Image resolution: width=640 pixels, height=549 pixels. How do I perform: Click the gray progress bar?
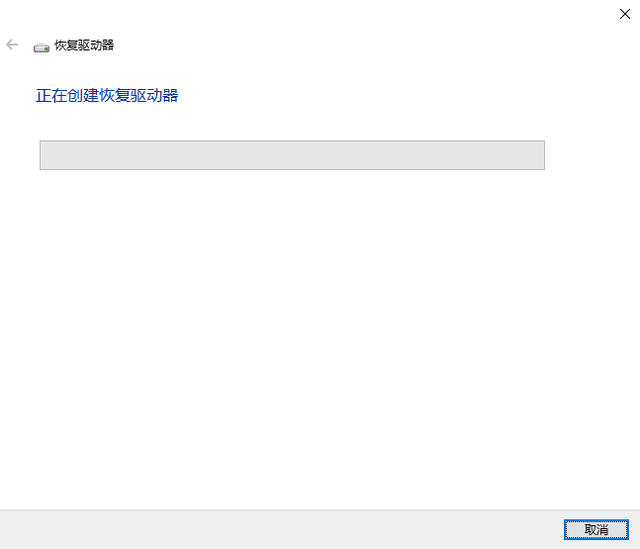click(x=292, y=155)
